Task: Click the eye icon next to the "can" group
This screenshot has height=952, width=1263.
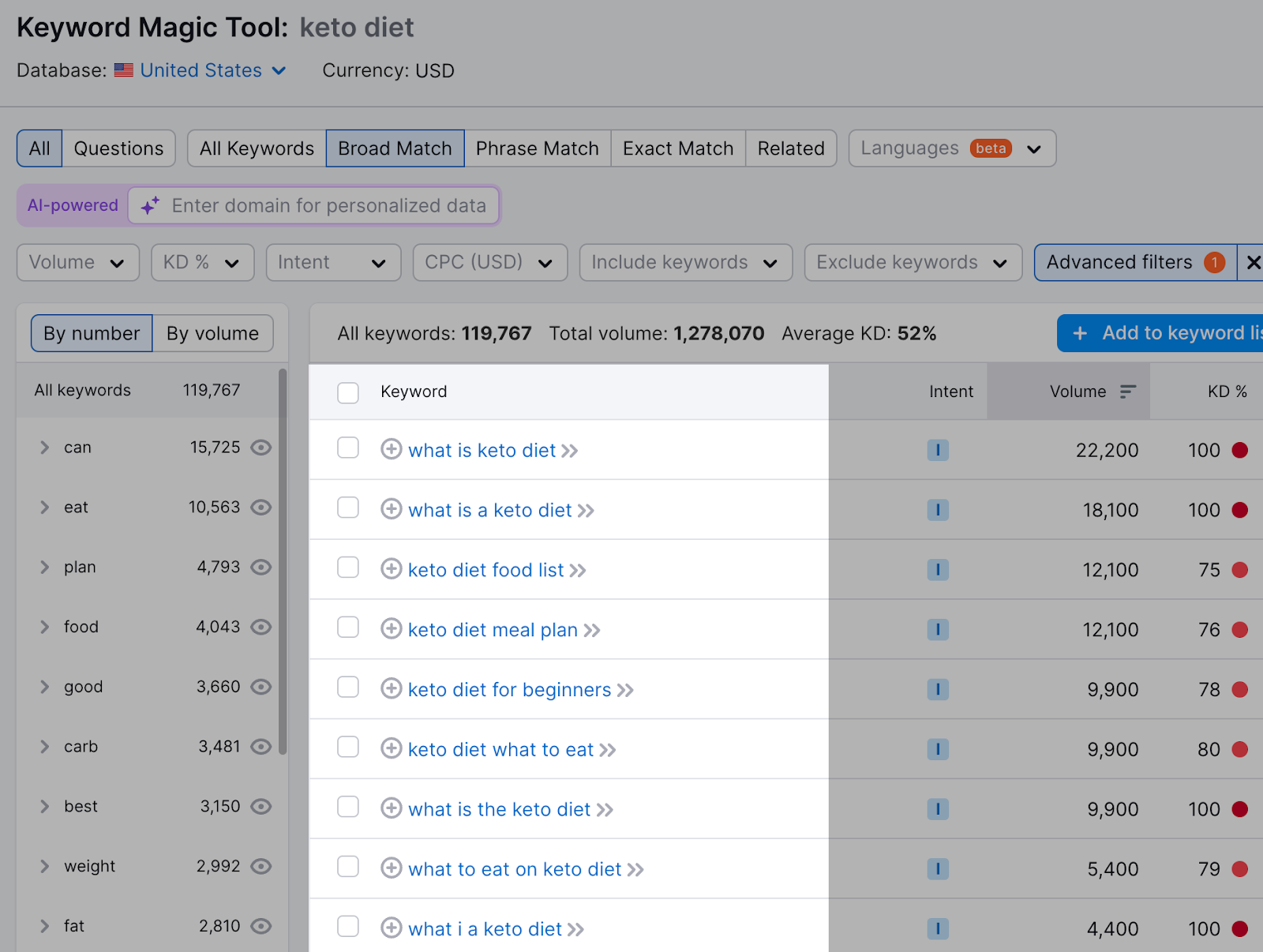Action: point(260,447)
